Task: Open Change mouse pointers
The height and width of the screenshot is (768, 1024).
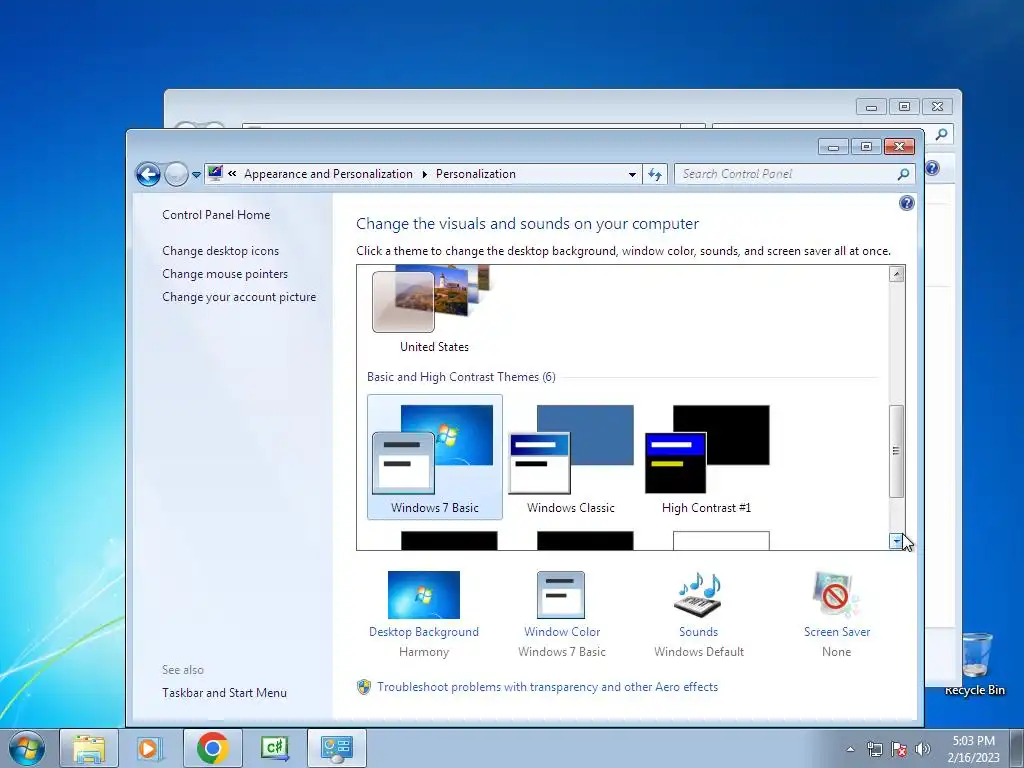Action: [x=225, y=274]
